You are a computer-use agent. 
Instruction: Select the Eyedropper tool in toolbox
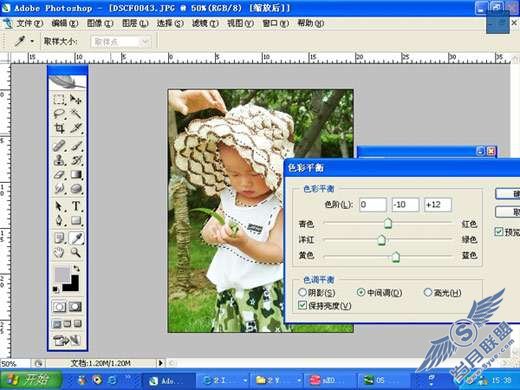[76, 238]
